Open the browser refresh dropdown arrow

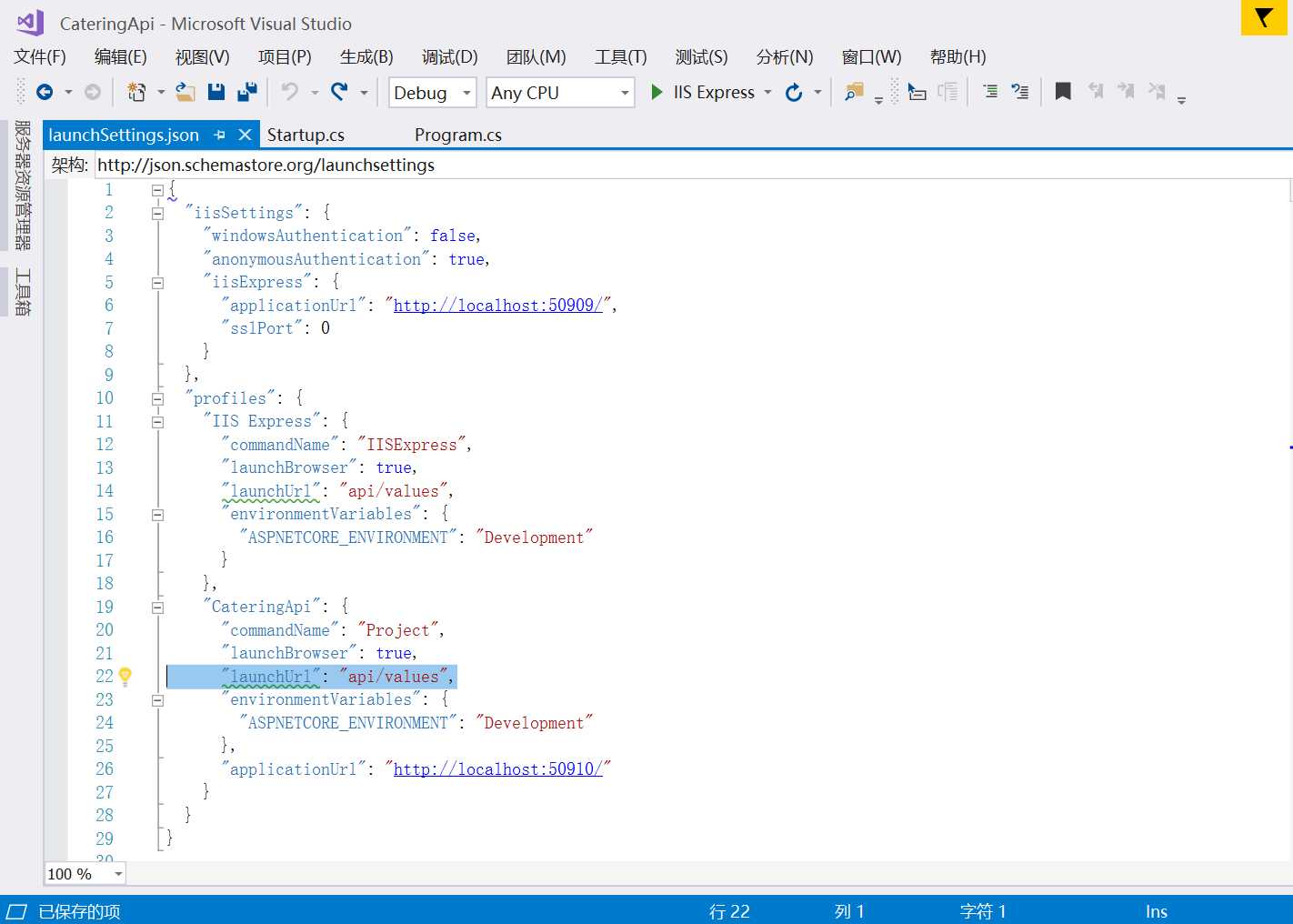click(x=817, y=93)
